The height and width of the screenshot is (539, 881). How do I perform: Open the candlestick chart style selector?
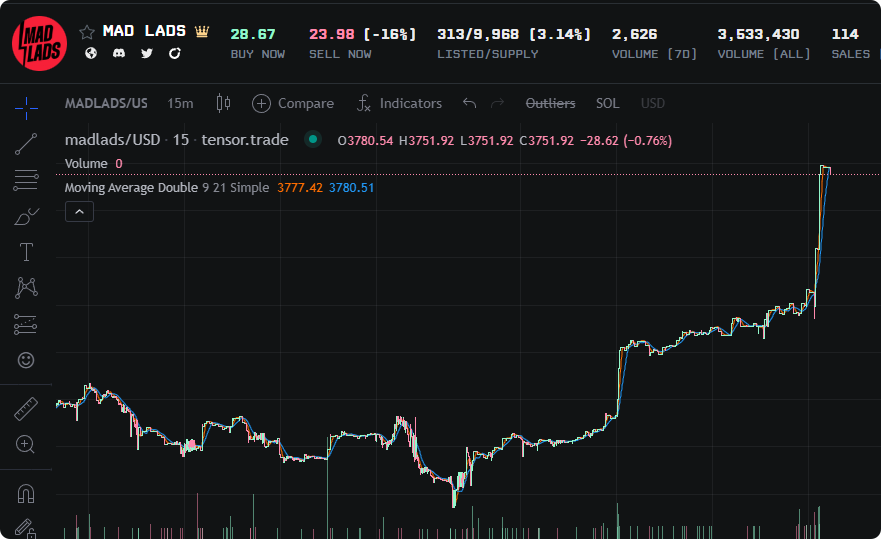pos(223,103)
